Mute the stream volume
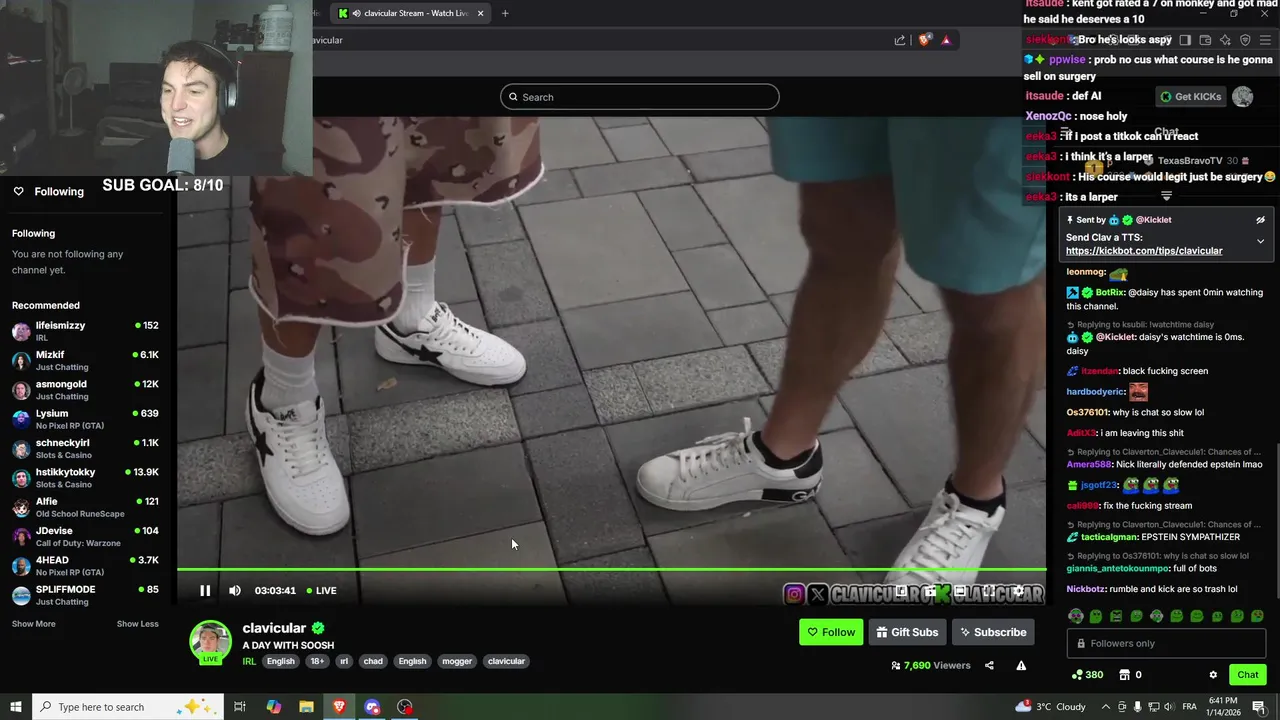Viewport: 1280px width, 720px height. point(235,591)
